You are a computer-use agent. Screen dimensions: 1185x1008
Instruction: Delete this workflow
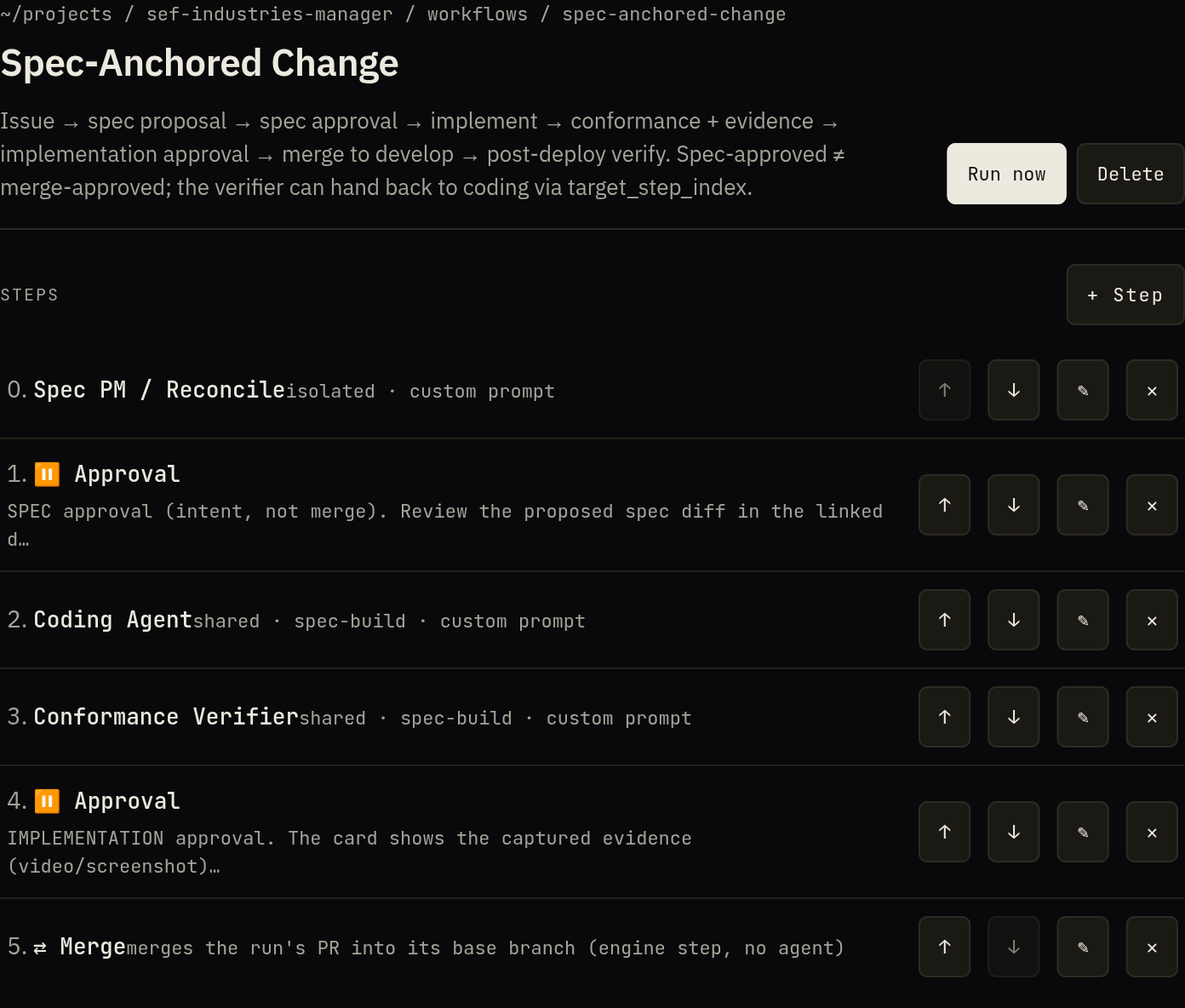[x=1131, y=174]
